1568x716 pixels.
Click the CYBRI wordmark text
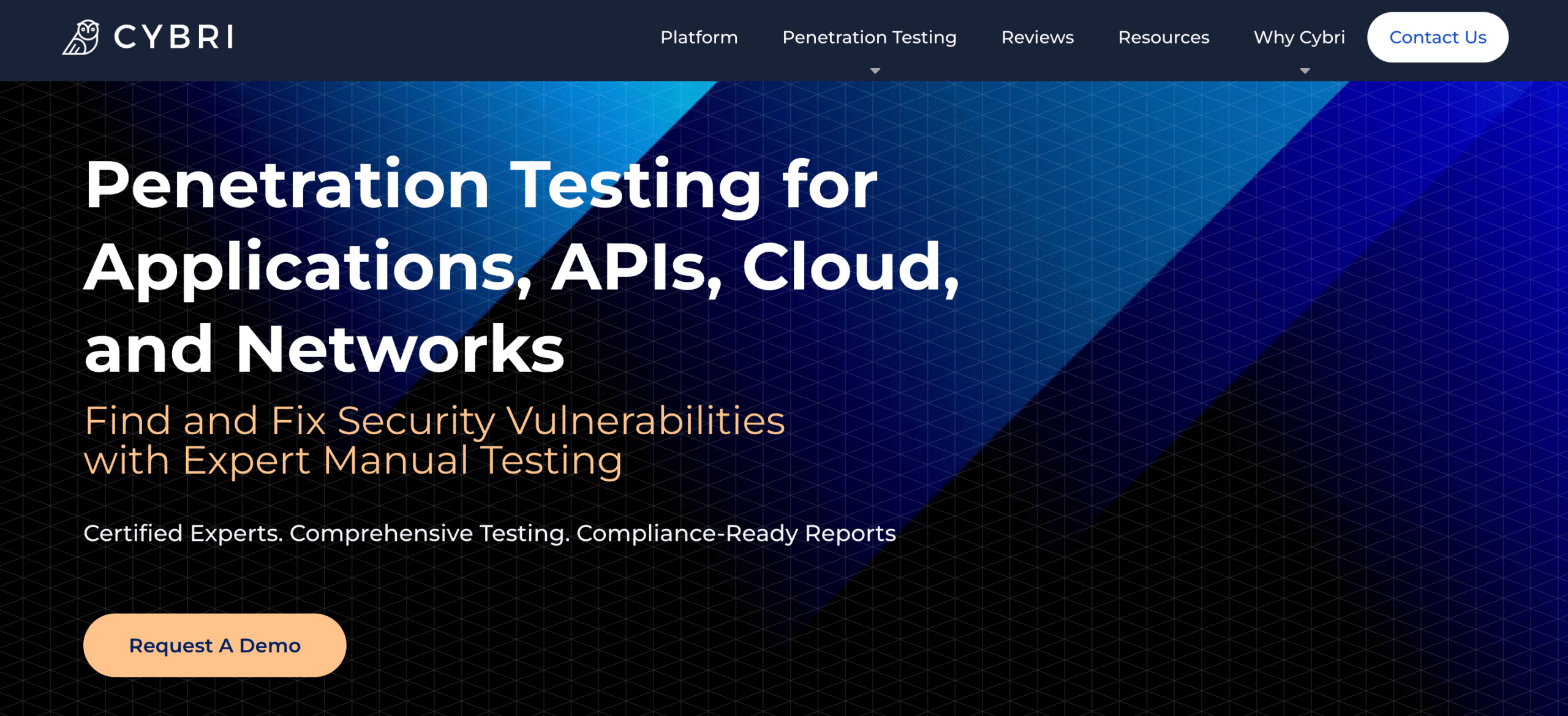(x=174, y=37)
